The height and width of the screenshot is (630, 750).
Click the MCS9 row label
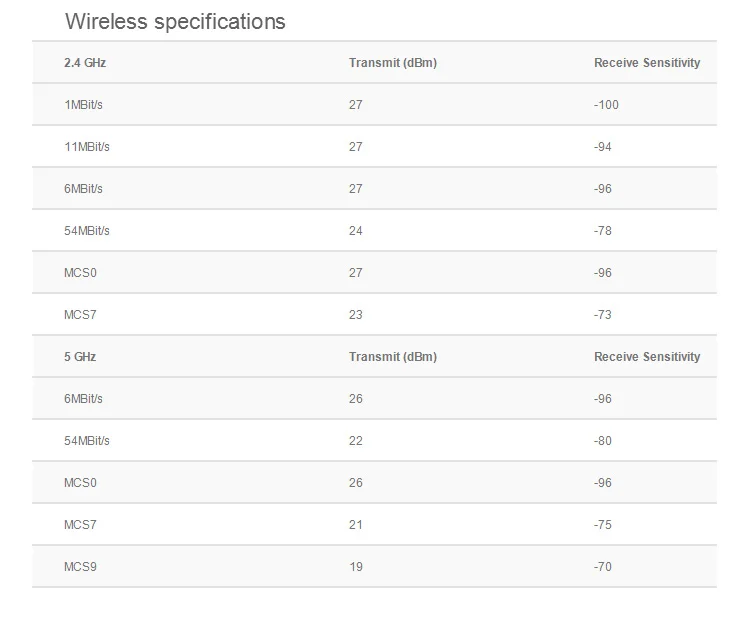tap(80, 567)
